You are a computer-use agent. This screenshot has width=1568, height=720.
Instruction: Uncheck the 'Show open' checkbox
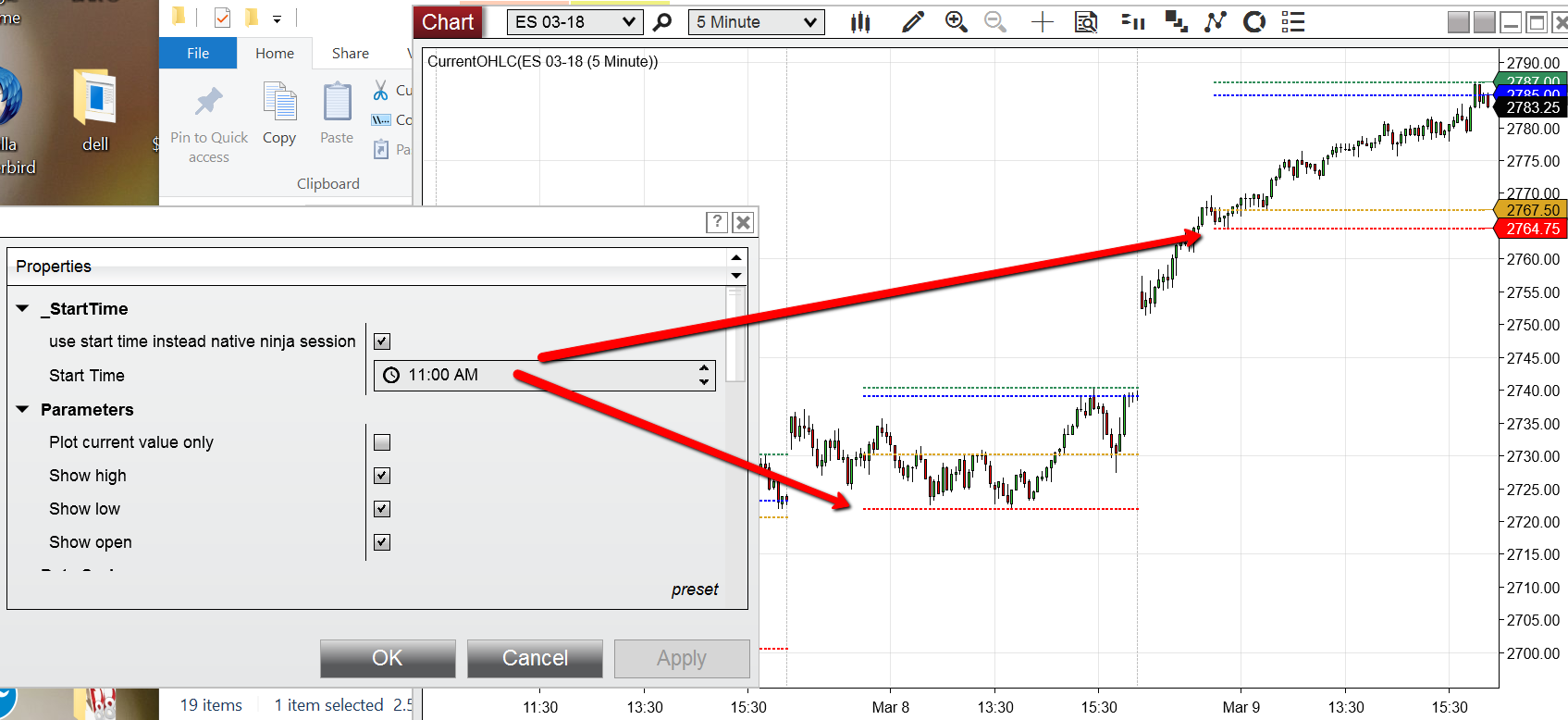click(382, 542)
